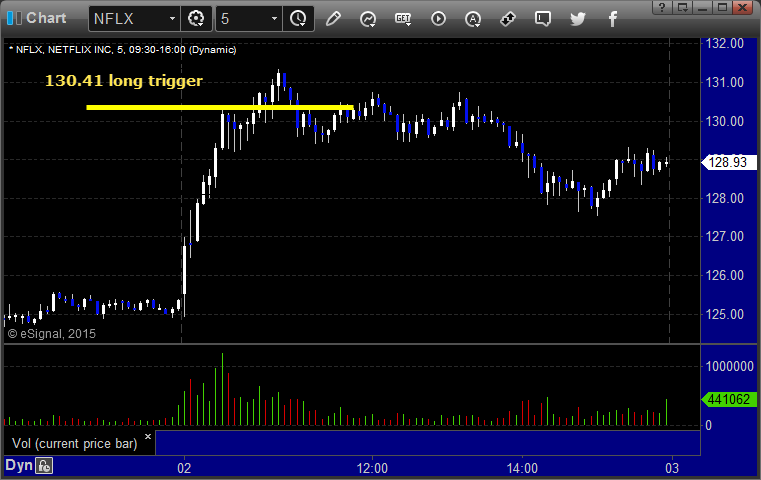The width and height of the screenshot is (761, 480).
Task: Open the chat comment icon
Action: pos(543,19)
